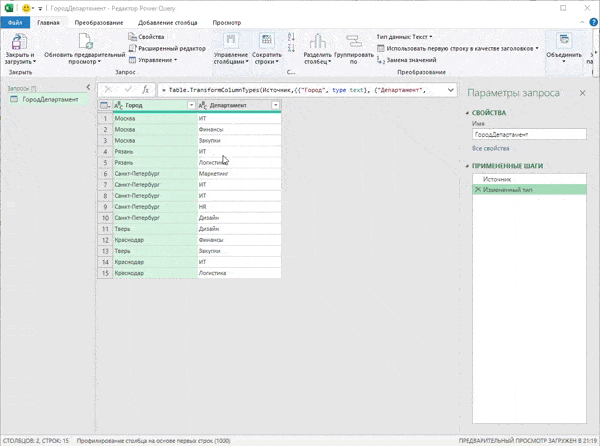Screen dimensions: 600x446
Task: Collapse the ПРИМЕНЕННЫЕ ШАГИ section
Action: pyautogui.click(x=467, y=166)
